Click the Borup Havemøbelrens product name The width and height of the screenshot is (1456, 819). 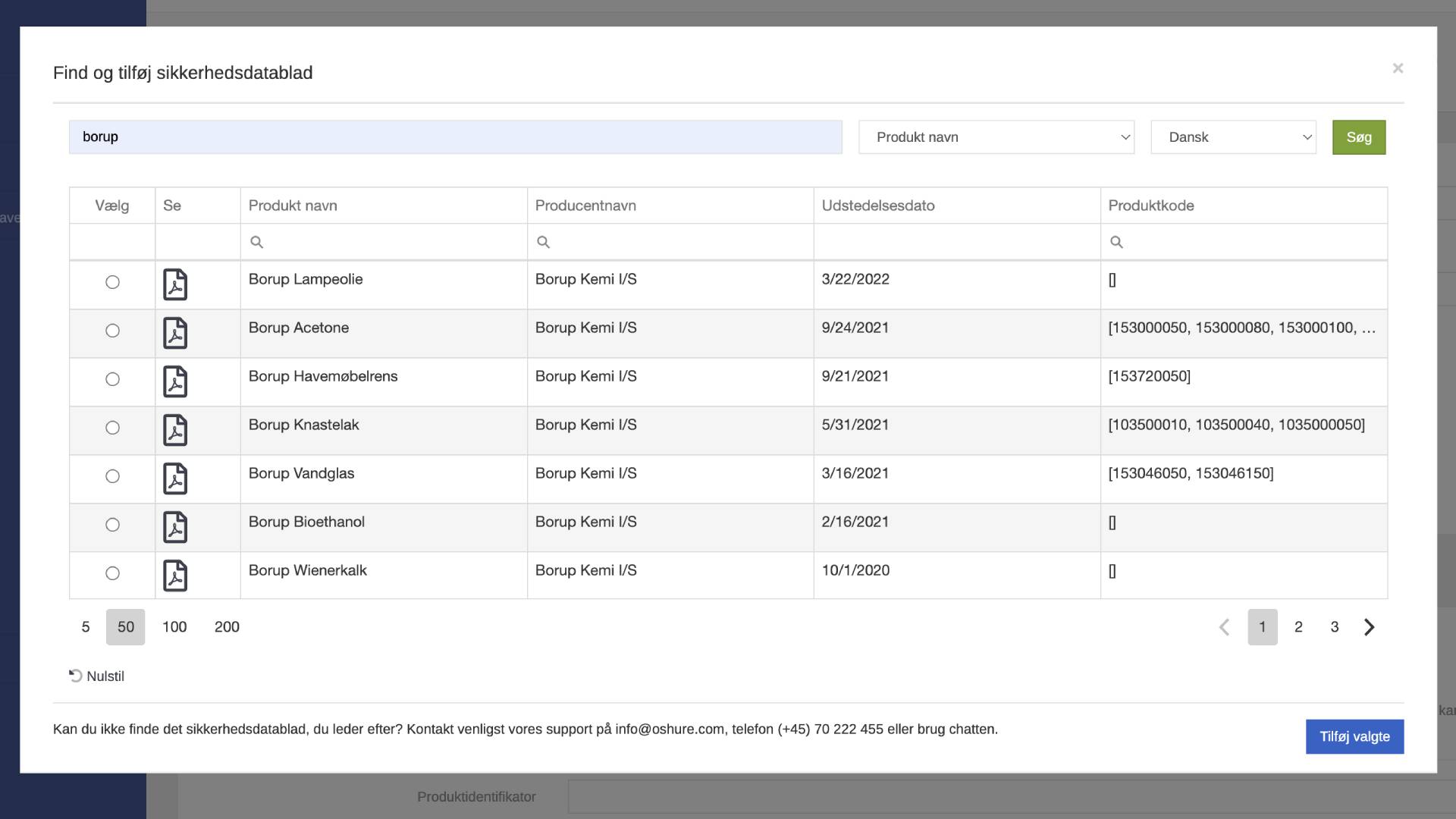(x=323, y=376)
